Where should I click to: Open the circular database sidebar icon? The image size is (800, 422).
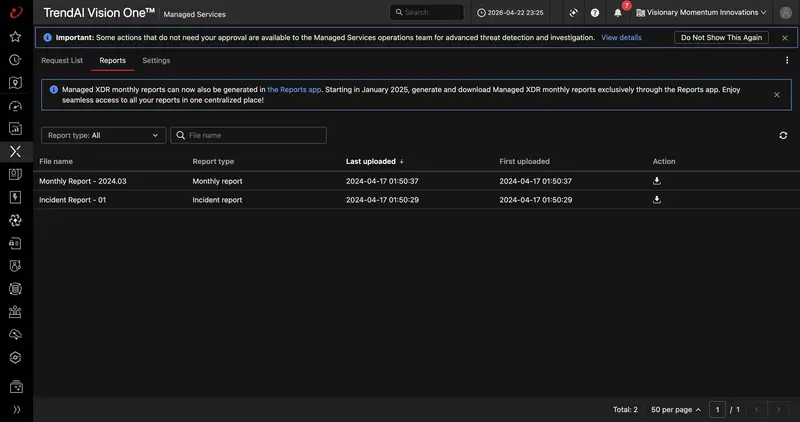[x=15, y=289]
